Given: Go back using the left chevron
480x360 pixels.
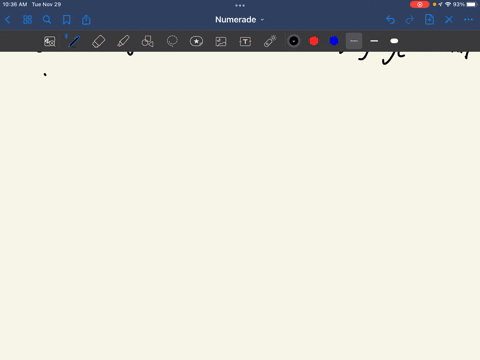Looking at the screenshot, I should (x=8, y=20).
